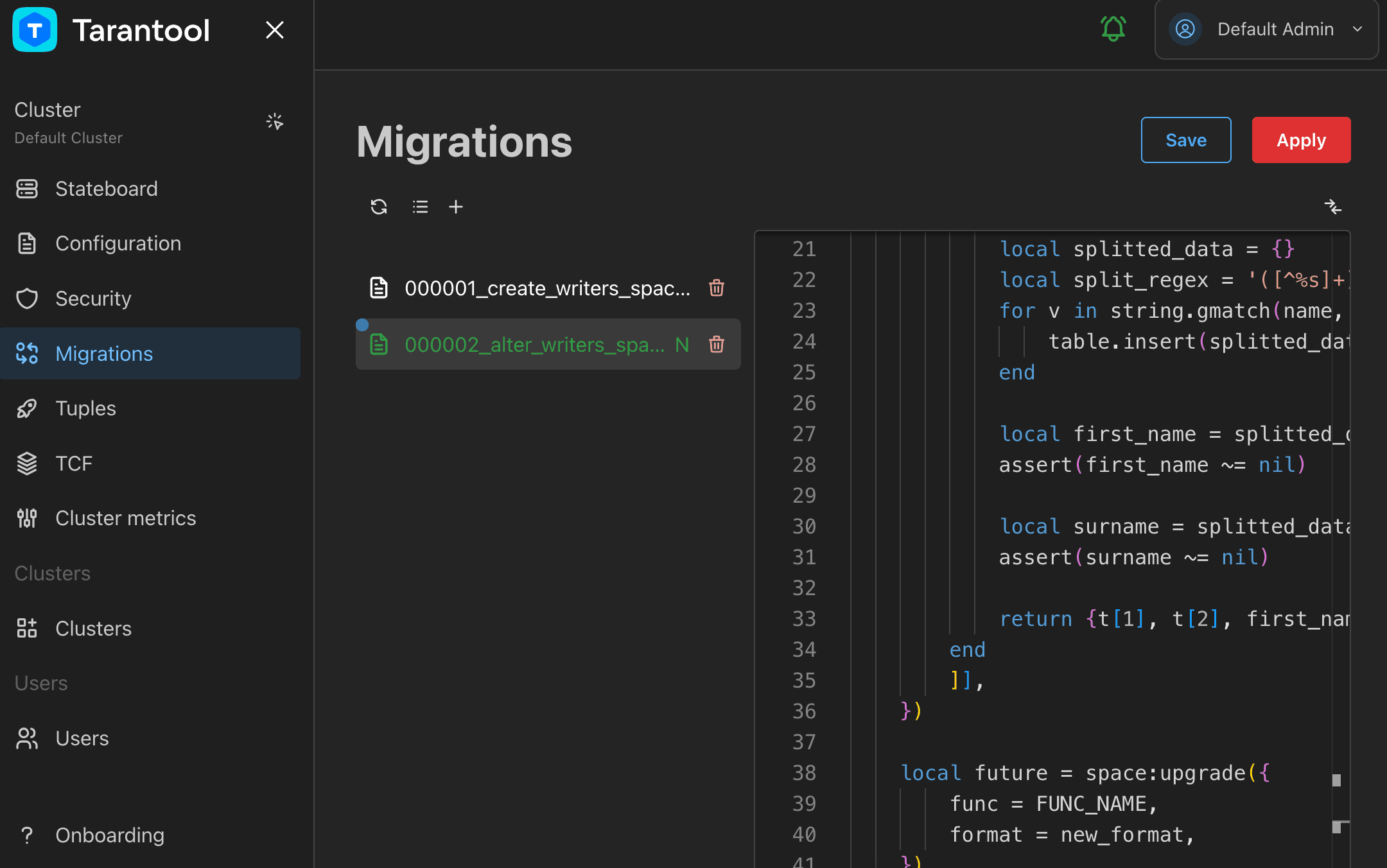Click the 'assert(first_name ~= nil)' code line
Image resolution: width=1387 pixels, height=868 pixels.
(1153, 465)
